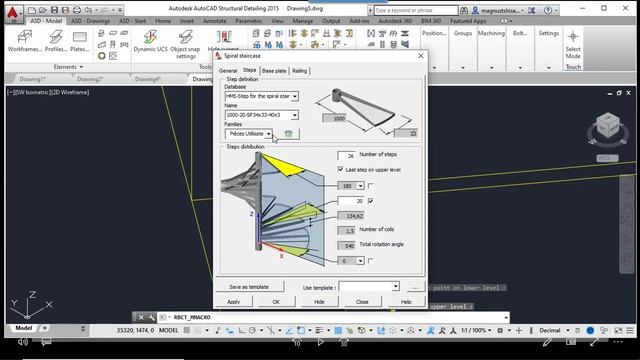Toggle the checkbox next to the 0 dropdown
The image size is (640, 360).
click(371, 260)
